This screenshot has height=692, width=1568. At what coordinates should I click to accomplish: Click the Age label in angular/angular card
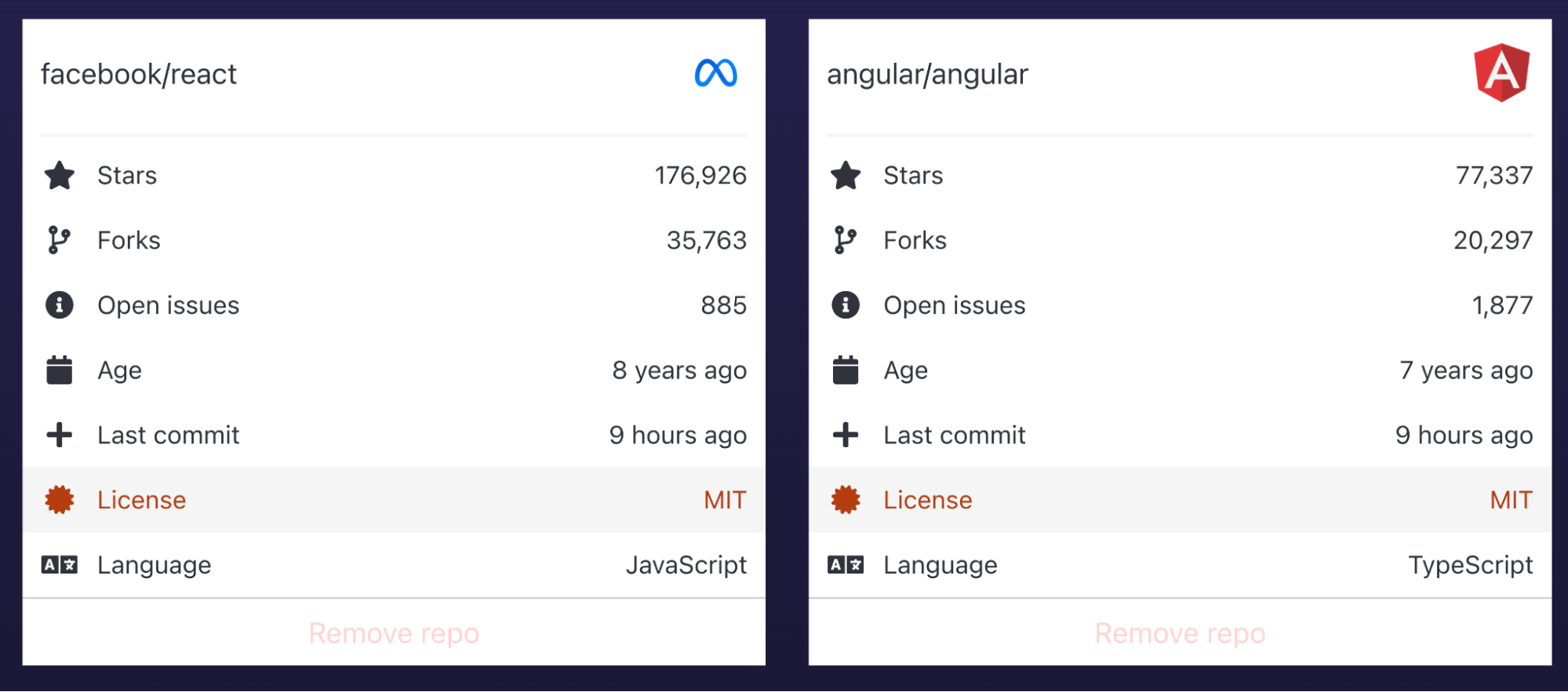[906, 370]
